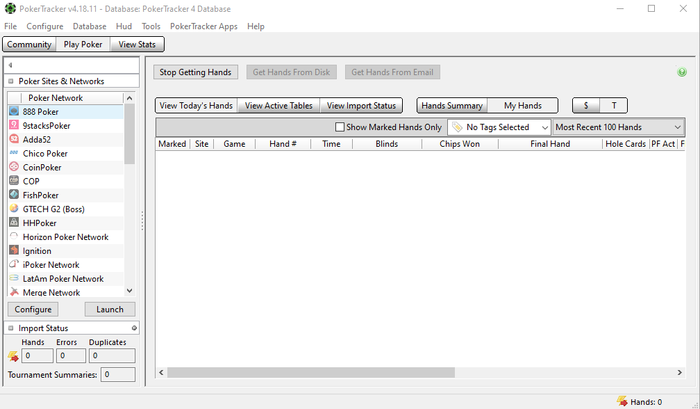
Task: Click the status bar Hands lightning icon
Action: [x=622, y=401]
